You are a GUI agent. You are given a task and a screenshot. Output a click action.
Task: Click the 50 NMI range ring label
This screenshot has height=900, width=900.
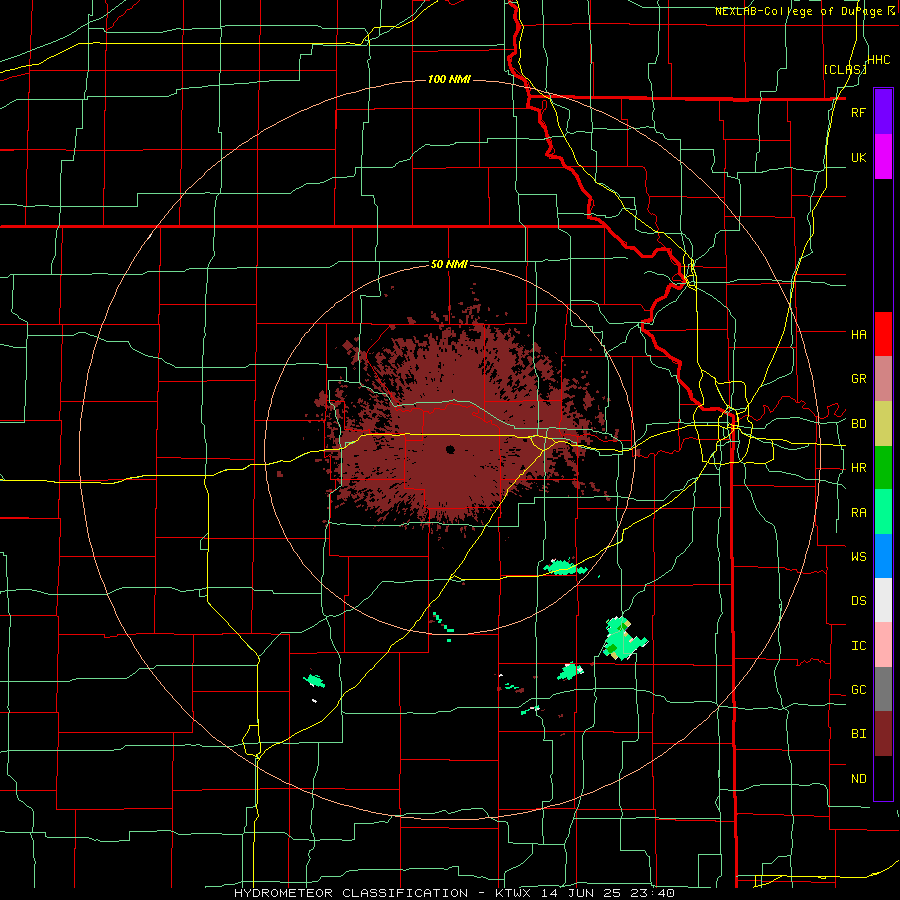click(449, 265)
